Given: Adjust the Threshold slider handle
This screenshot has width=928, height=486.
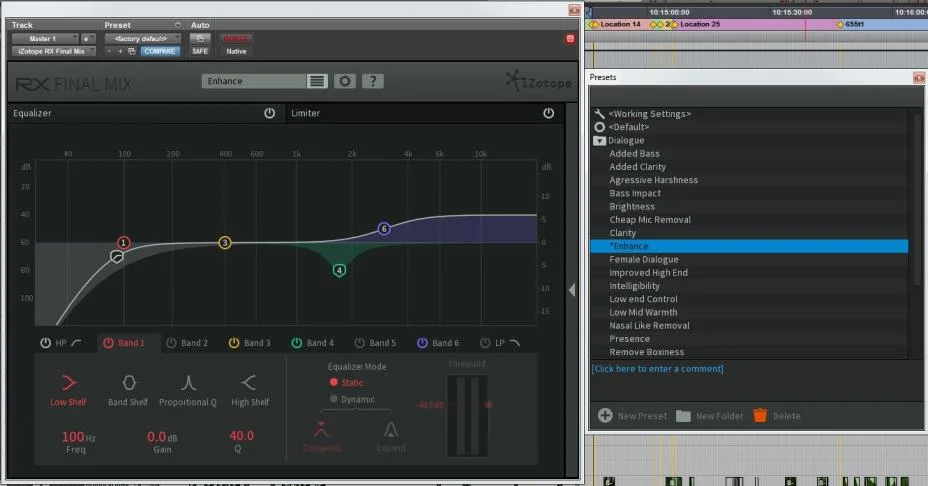Looking at the screenshot, I should (x=489, y=404).
